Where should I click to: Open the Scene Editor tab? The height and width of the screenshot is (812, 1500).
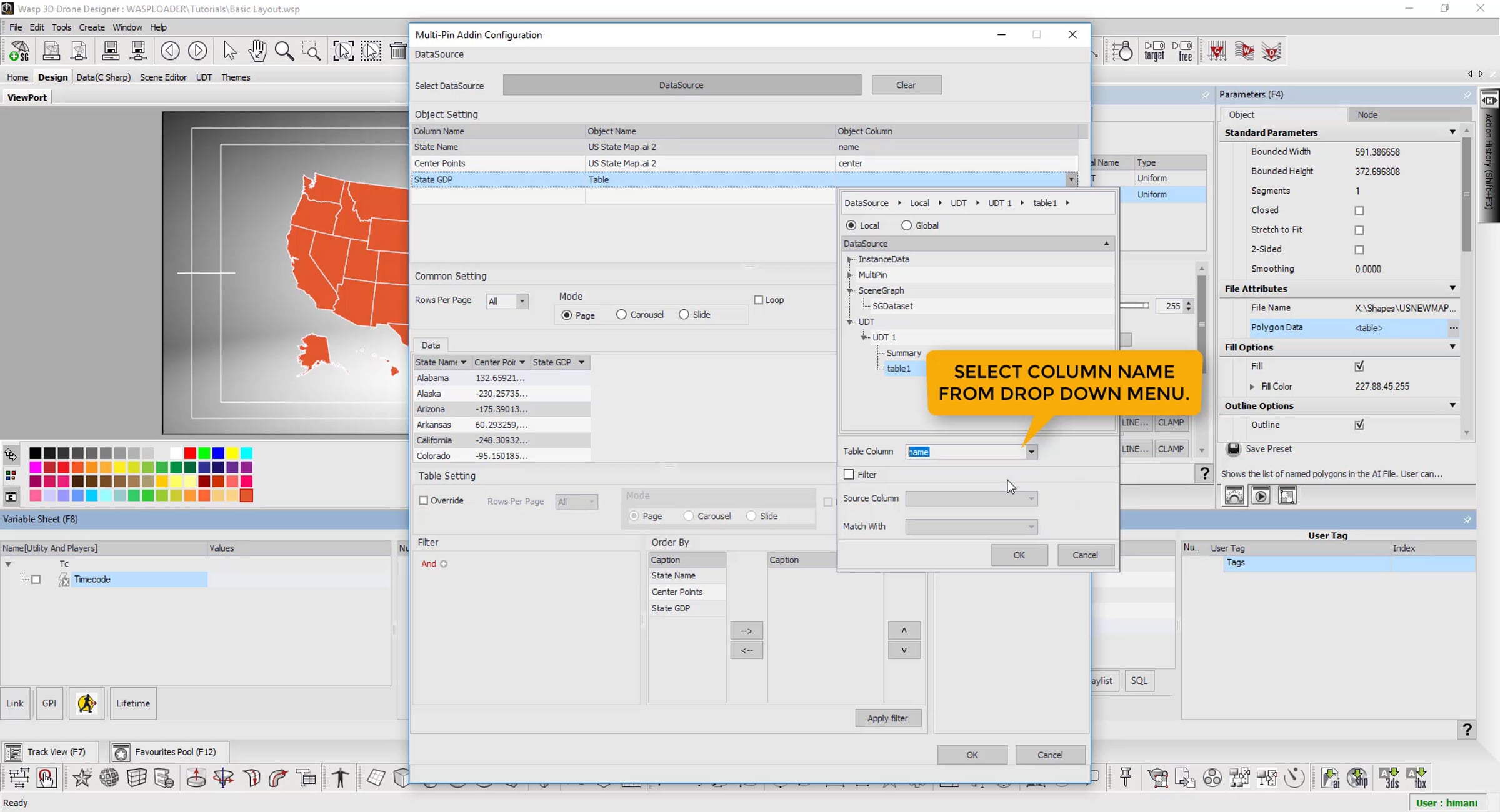[x=163, y=77]
